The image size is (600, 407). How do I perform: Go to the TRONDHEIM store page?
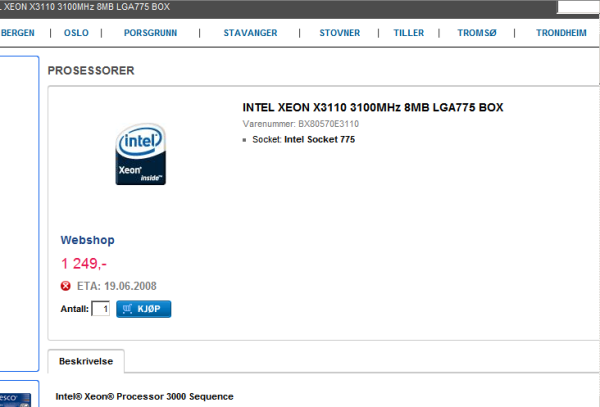point(561,33)
